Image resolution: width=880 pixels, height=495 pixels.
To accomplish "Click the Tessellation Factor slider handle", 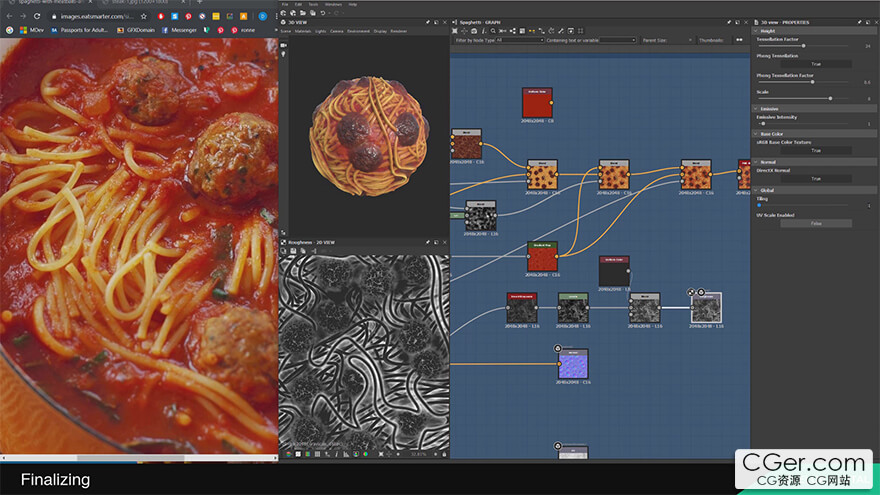I will (x=803, y=46).
